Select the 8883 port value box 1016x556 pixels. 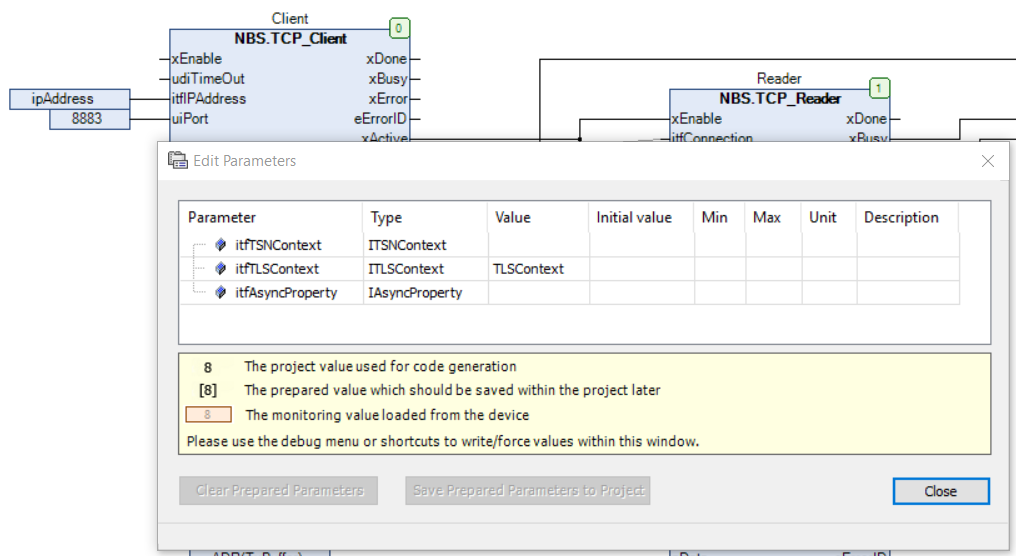point(90,119)
